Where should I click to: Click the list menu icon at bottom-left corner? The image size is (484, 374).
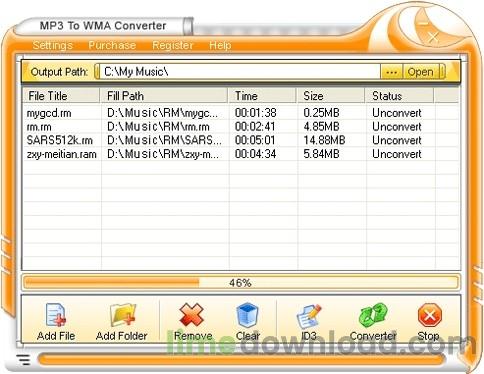pyautogui.click(x=23, y=360)
